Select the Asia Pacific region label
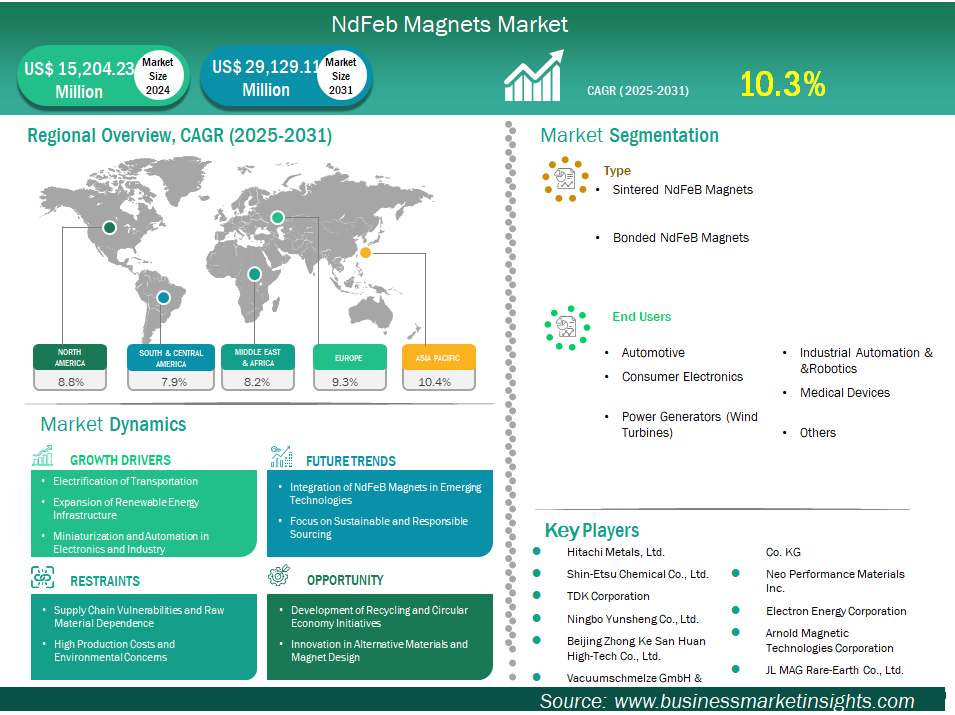 (x=438, y=357)
